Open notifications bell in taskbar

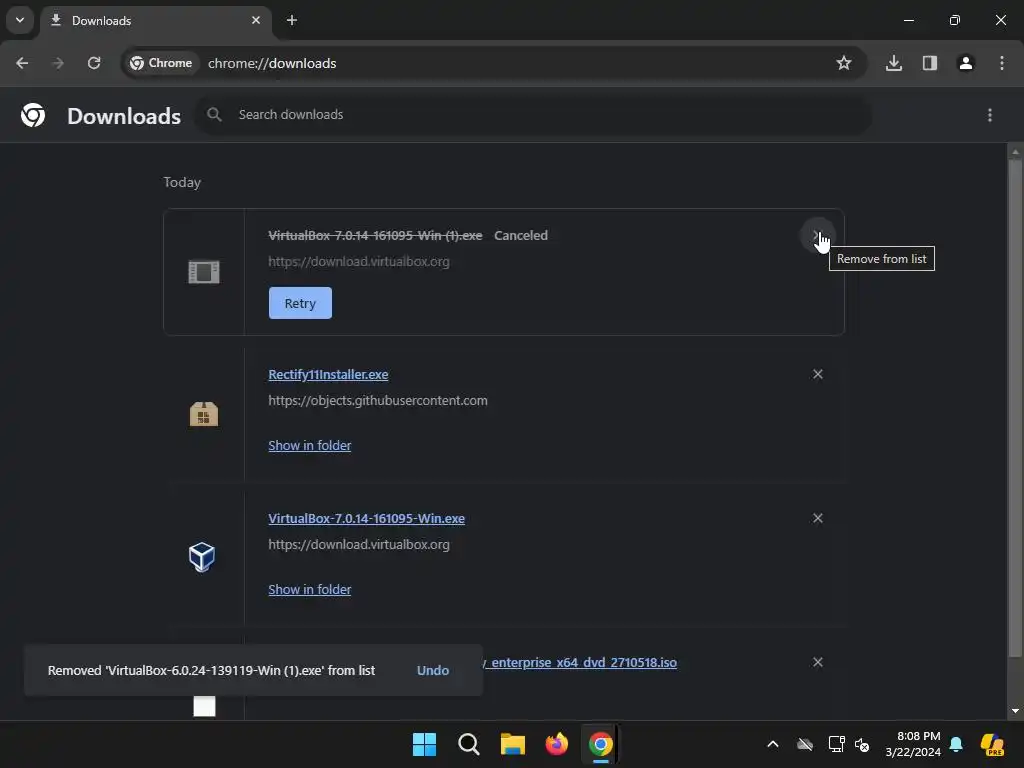tap(956, 744)
